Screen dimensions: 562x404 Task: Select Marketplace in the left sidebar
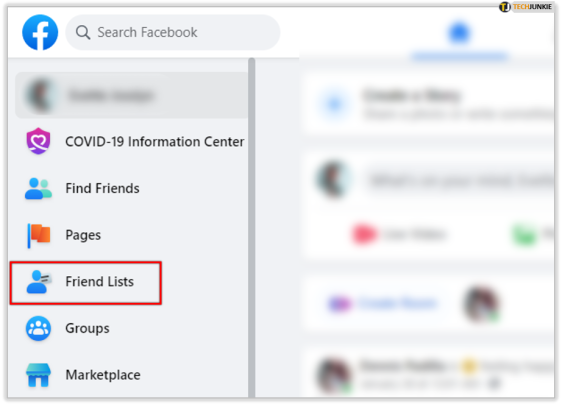pos(103,375)
